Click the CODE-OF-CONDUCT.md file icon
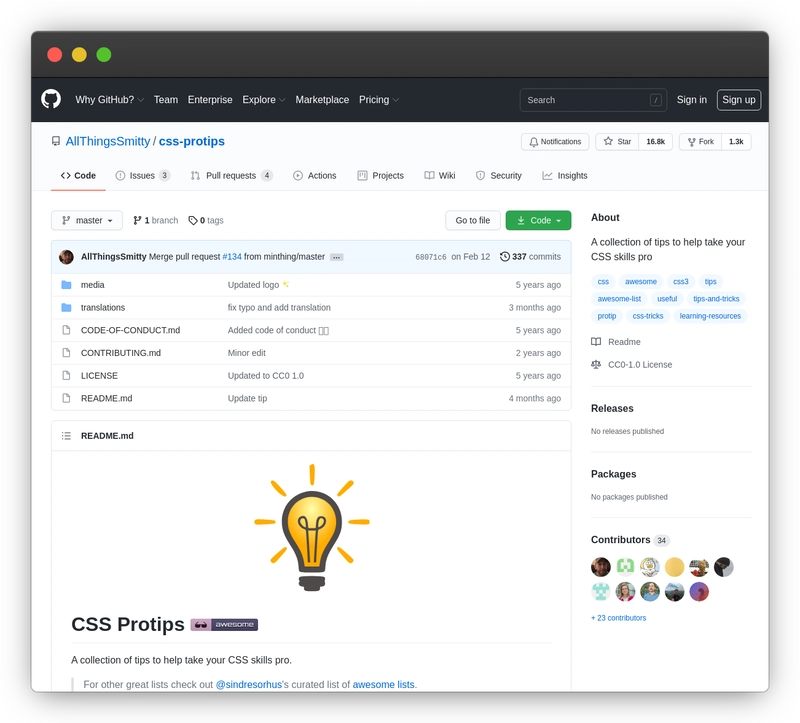800x723 pixels. pos(66,330)
